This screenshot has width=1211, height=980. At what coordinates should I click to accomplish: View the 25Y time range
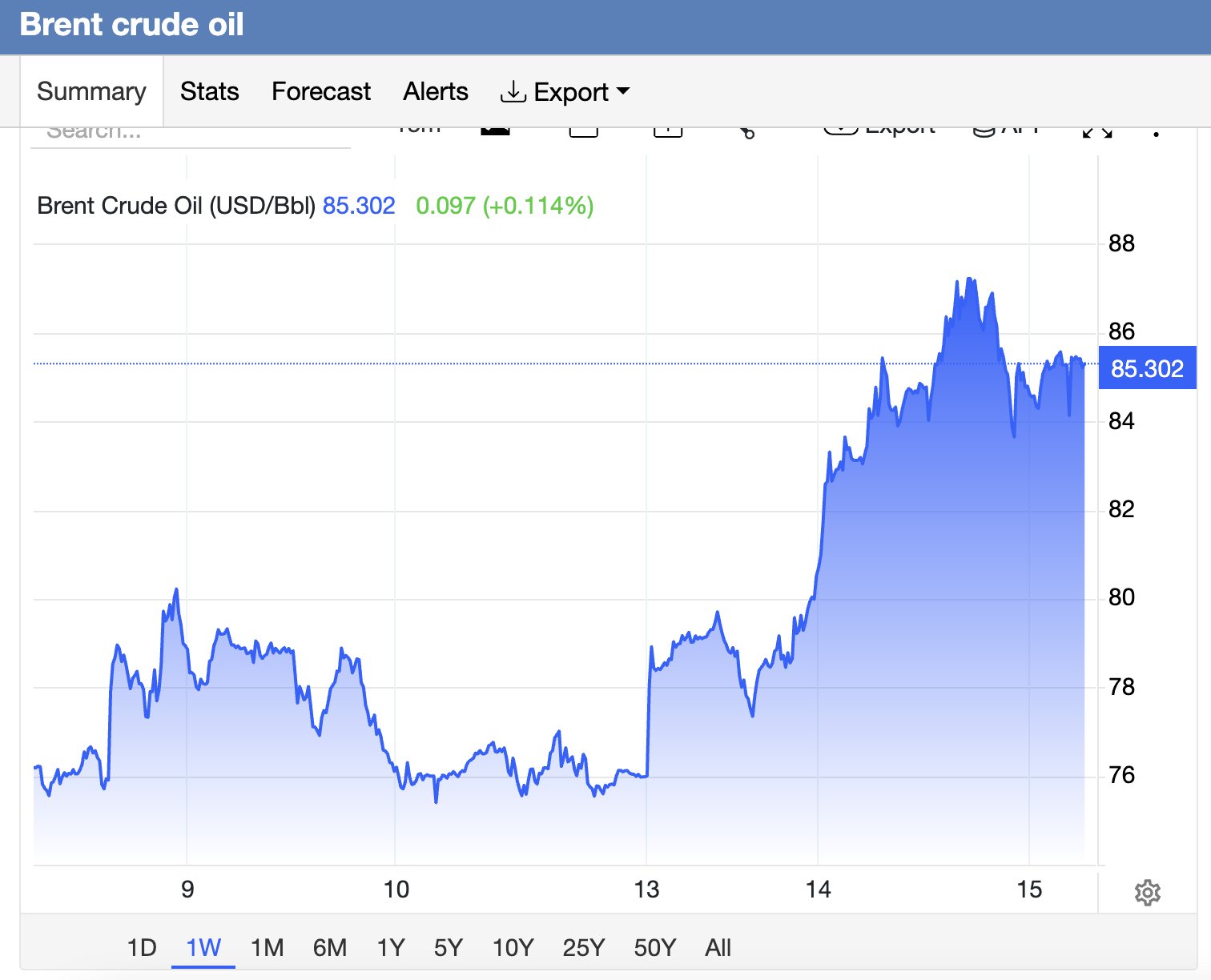[x=583, y=948]
